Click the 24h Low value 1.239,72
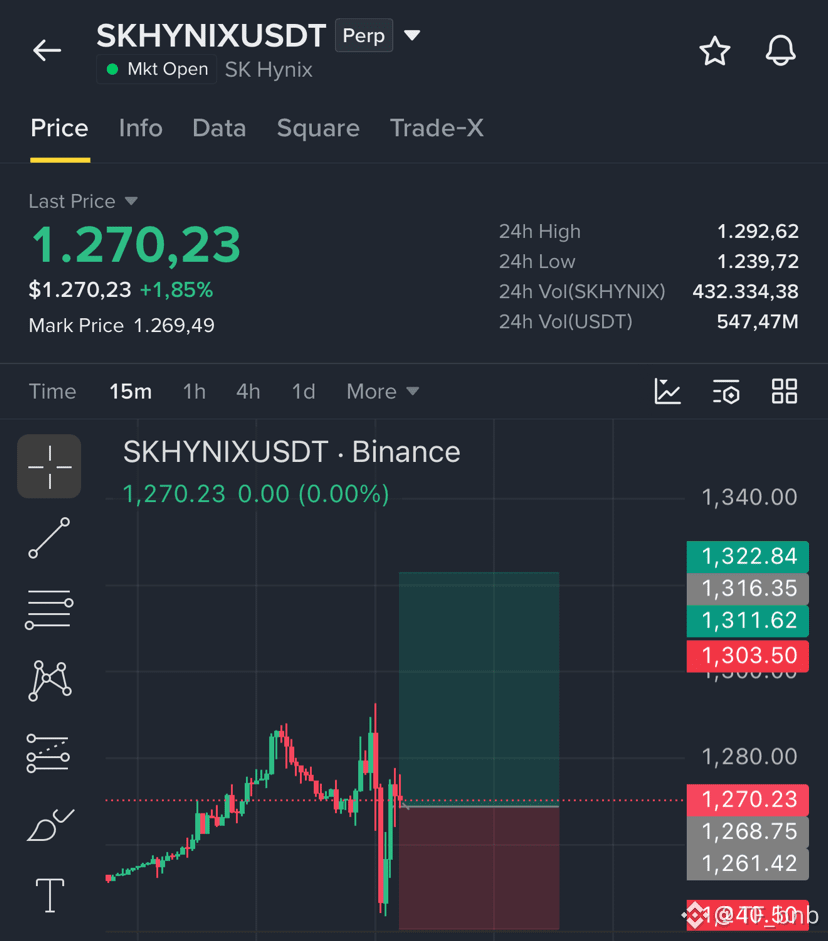This screenshot has width=828, height=941. click(758, 261)
